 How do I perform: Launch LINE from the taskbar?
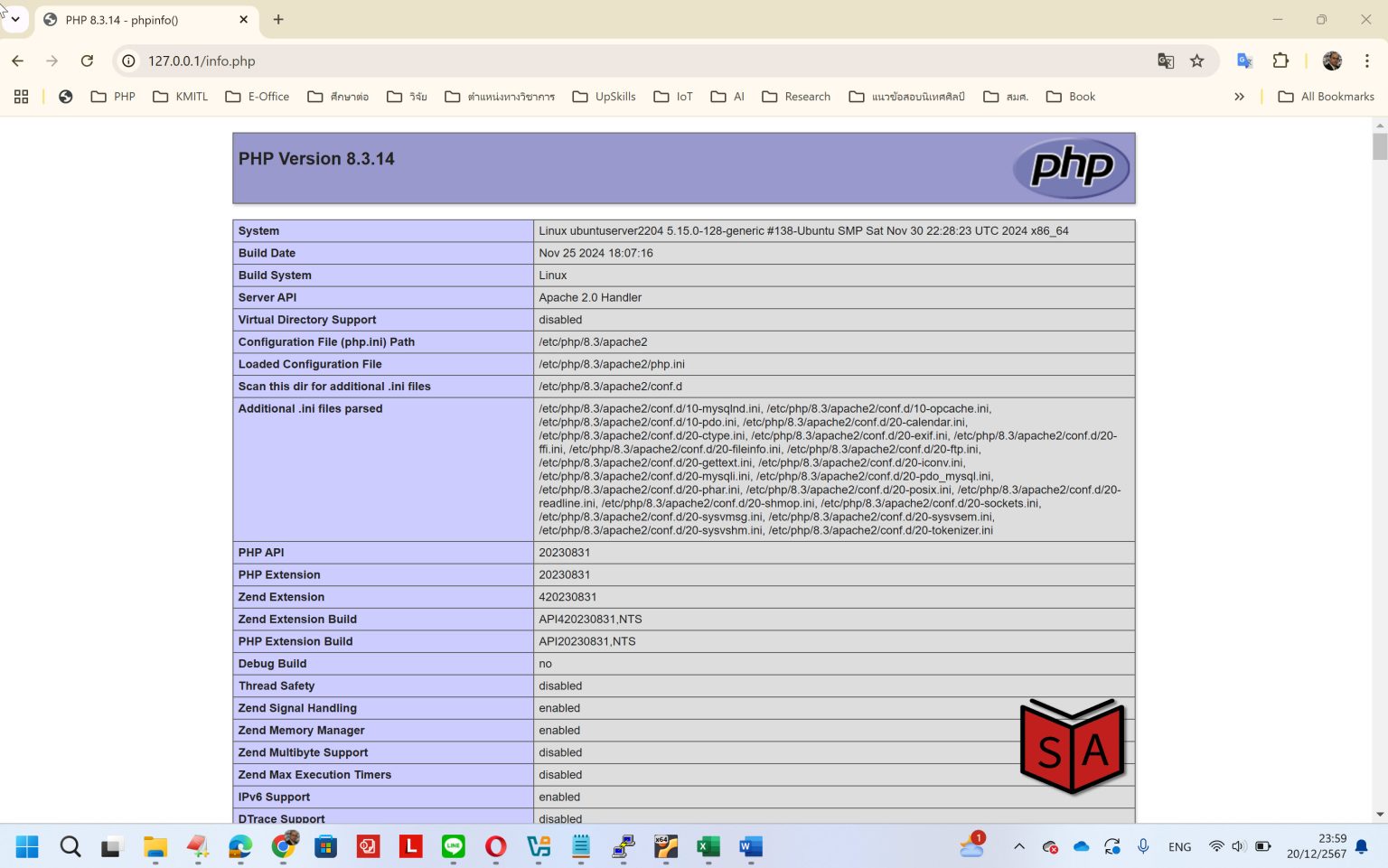[x=453, y=847]
